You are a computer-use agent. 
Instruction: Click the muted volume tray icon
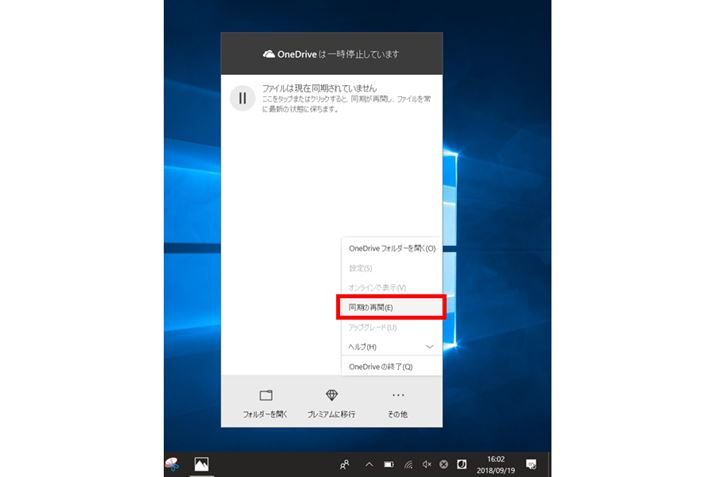click(x=426, y=464)
